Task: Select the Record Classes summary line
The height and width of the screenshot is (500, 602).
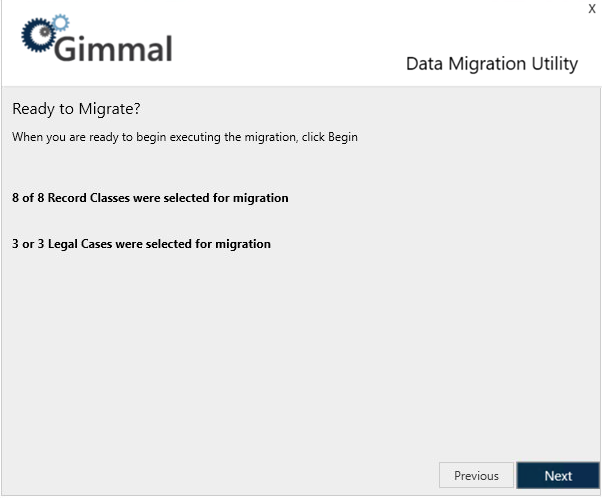Action: point(150,198)
